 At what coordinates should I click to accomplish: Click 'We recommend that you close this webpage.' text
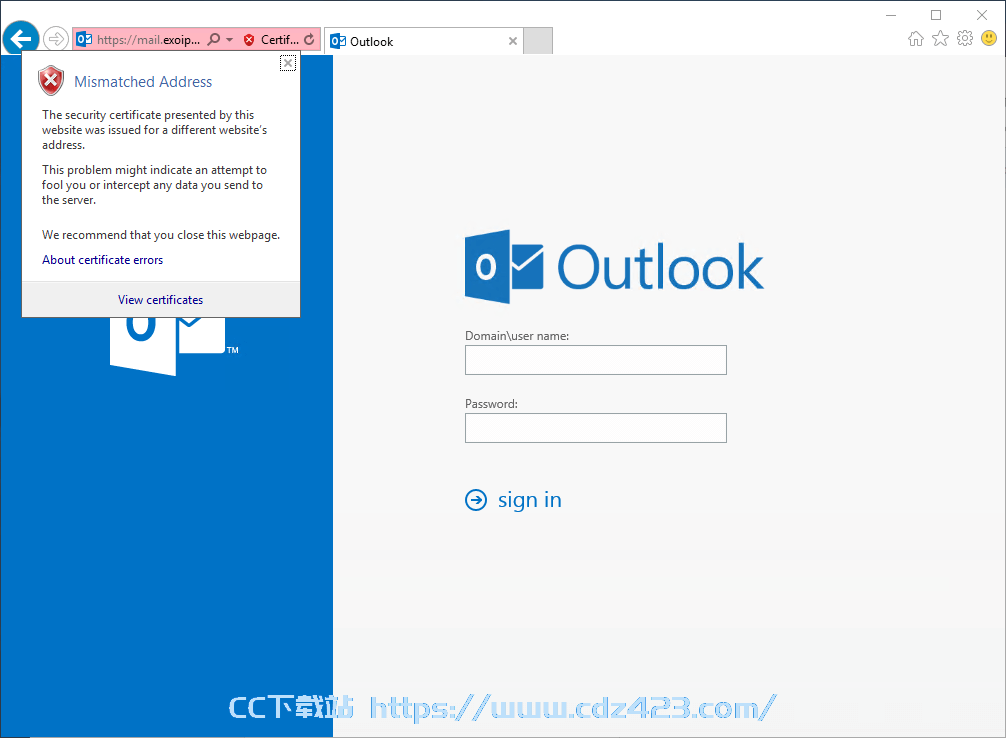(161, 235)
